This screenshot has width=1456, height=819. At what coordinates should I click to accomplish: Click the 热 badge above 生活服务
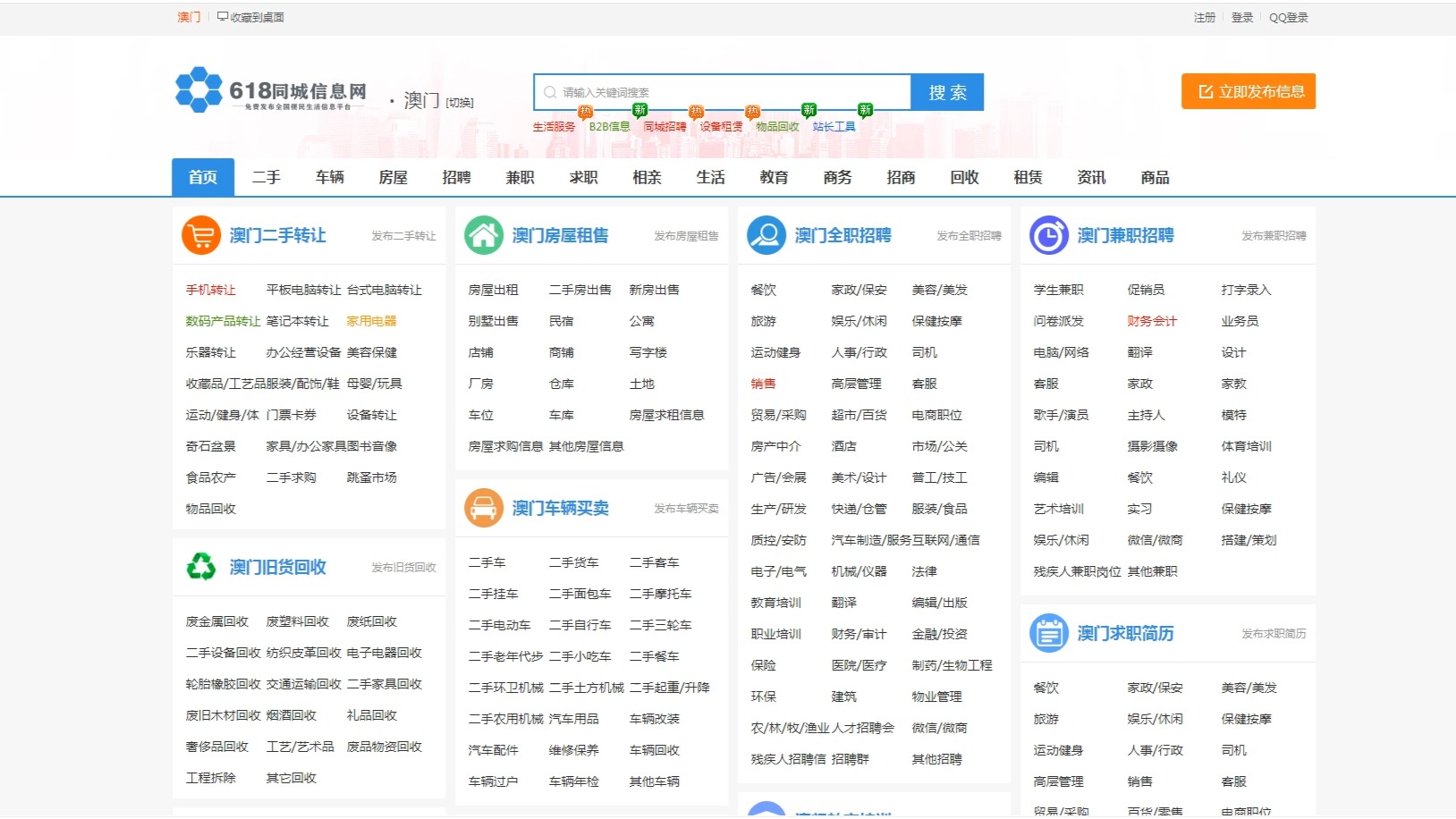coord(585,112)
